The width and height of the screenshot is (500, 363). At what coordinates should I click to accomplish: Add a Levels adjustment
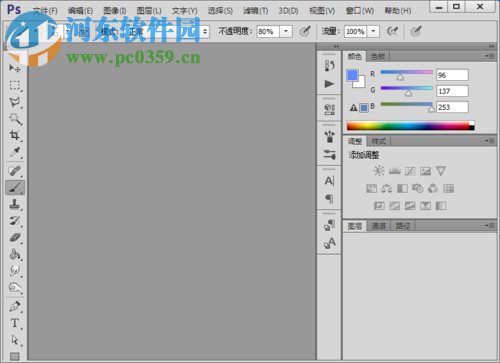(x=395, y=171)
